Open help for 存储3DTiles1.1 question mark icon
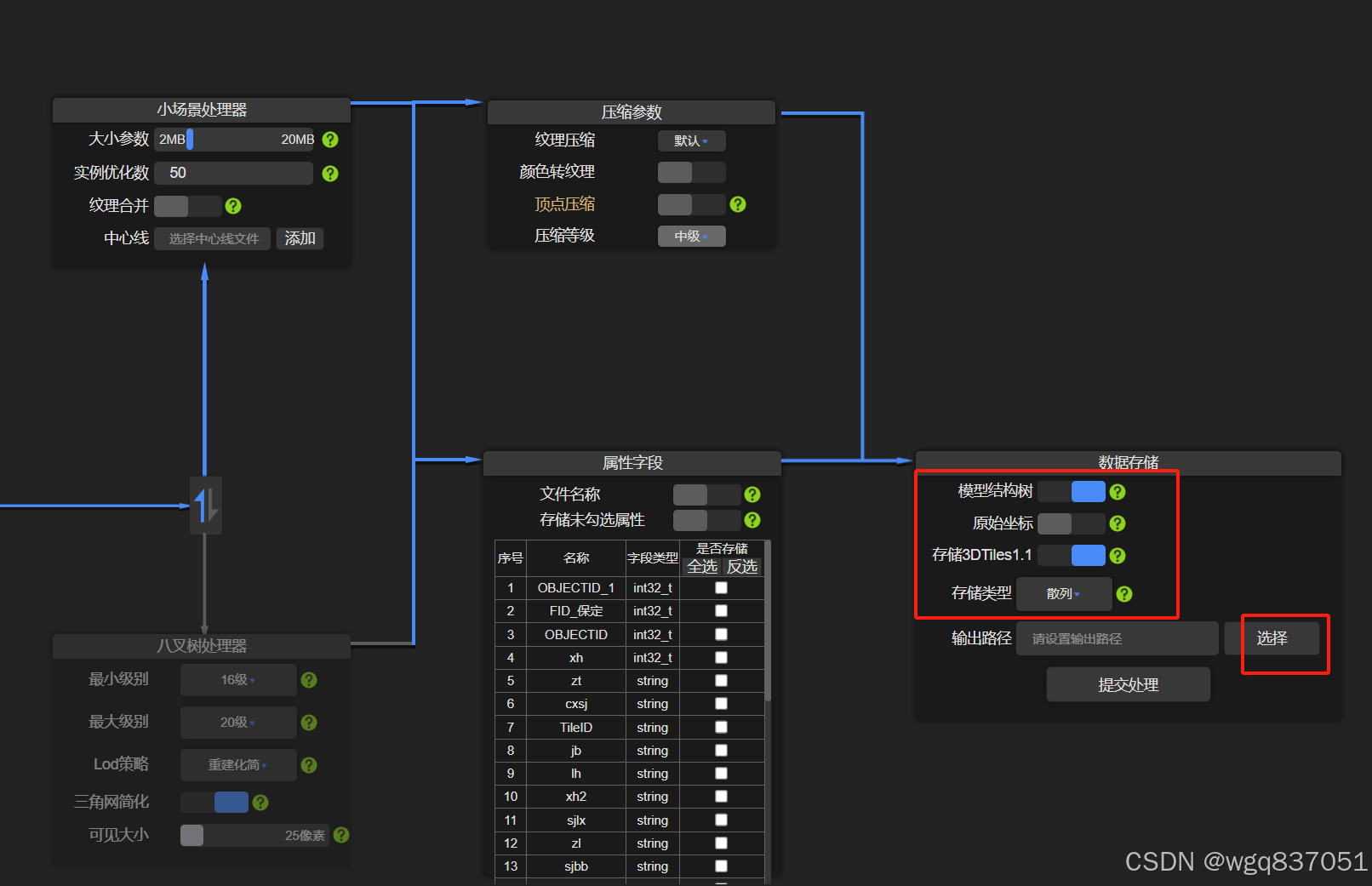The width and height of the screenshot is (1372, 886). click(1117, 555)
